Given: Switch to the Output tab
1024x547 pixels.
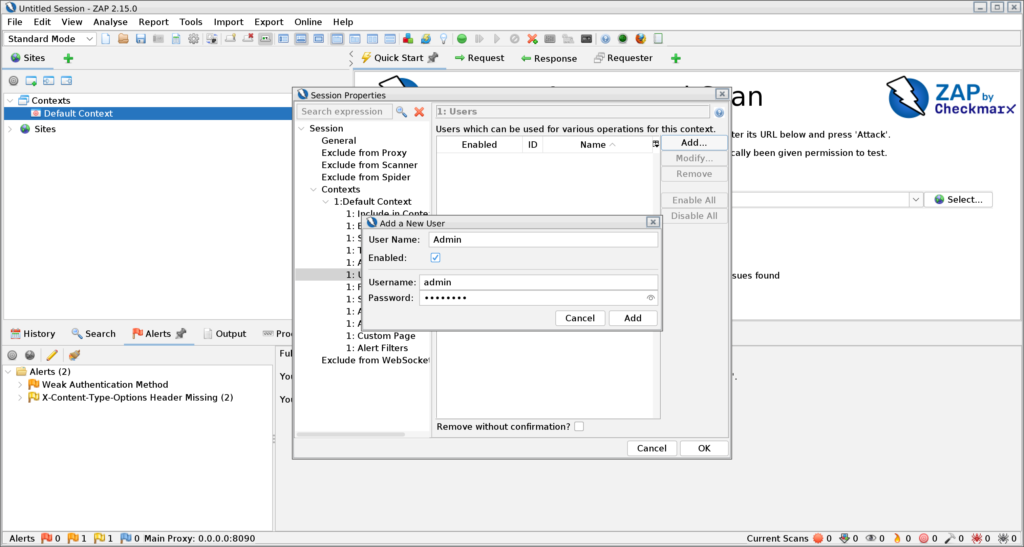Looking at the screenshot, I should 224,334.
